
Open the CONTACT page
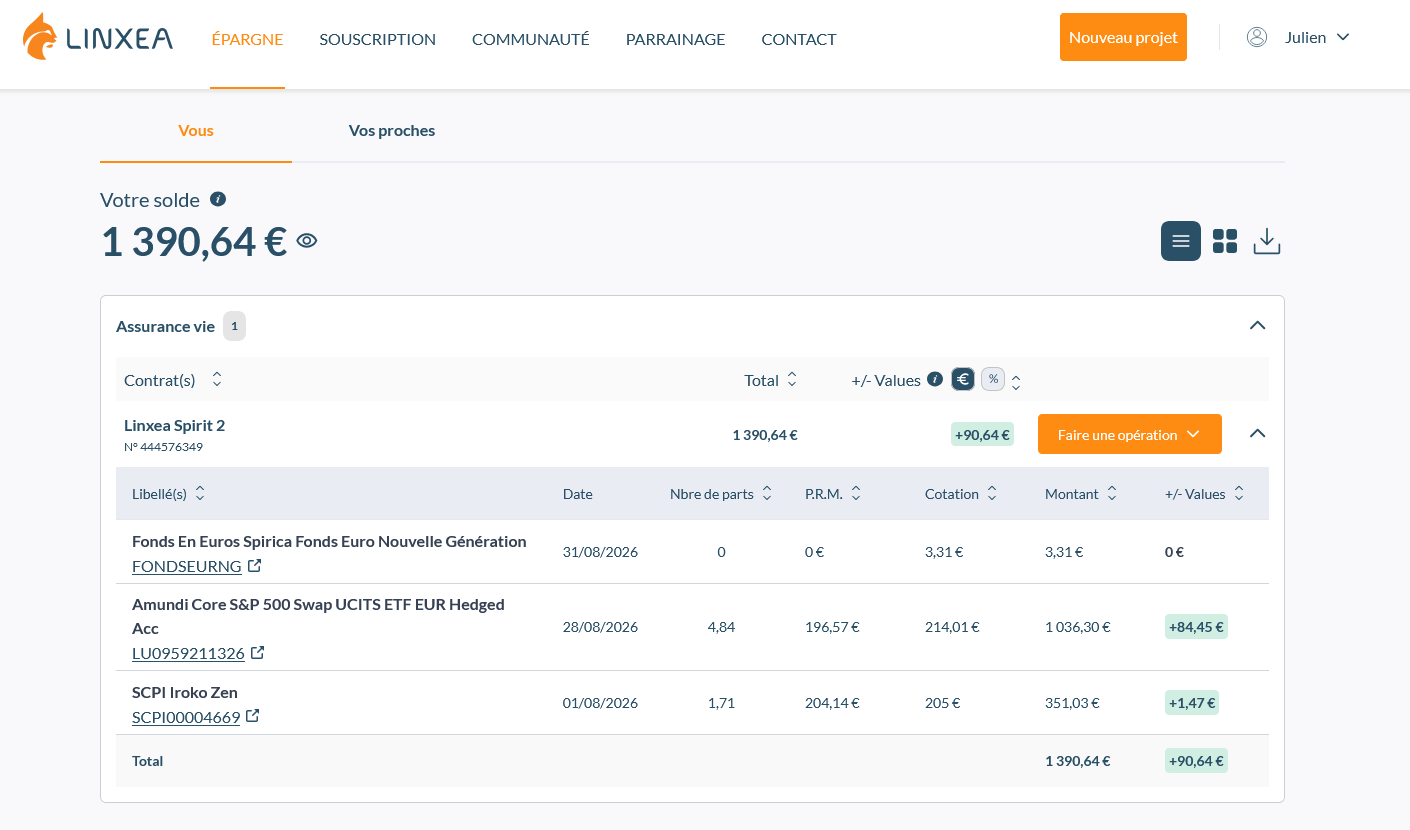[x=799, y=39]
